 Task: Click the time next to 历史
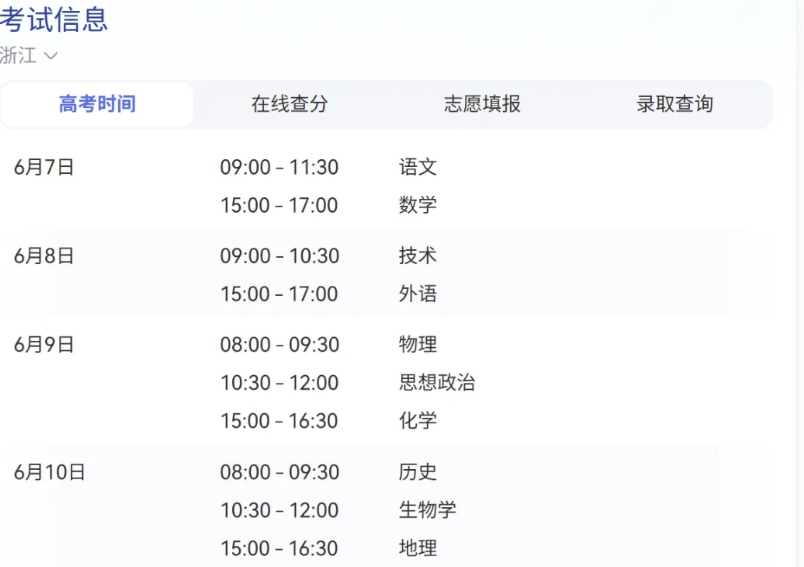(279, 472)
